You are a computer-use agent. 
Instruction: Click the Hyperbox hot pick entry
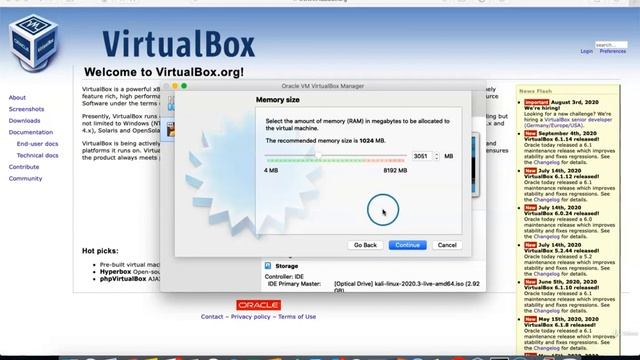tap(116, 271)
